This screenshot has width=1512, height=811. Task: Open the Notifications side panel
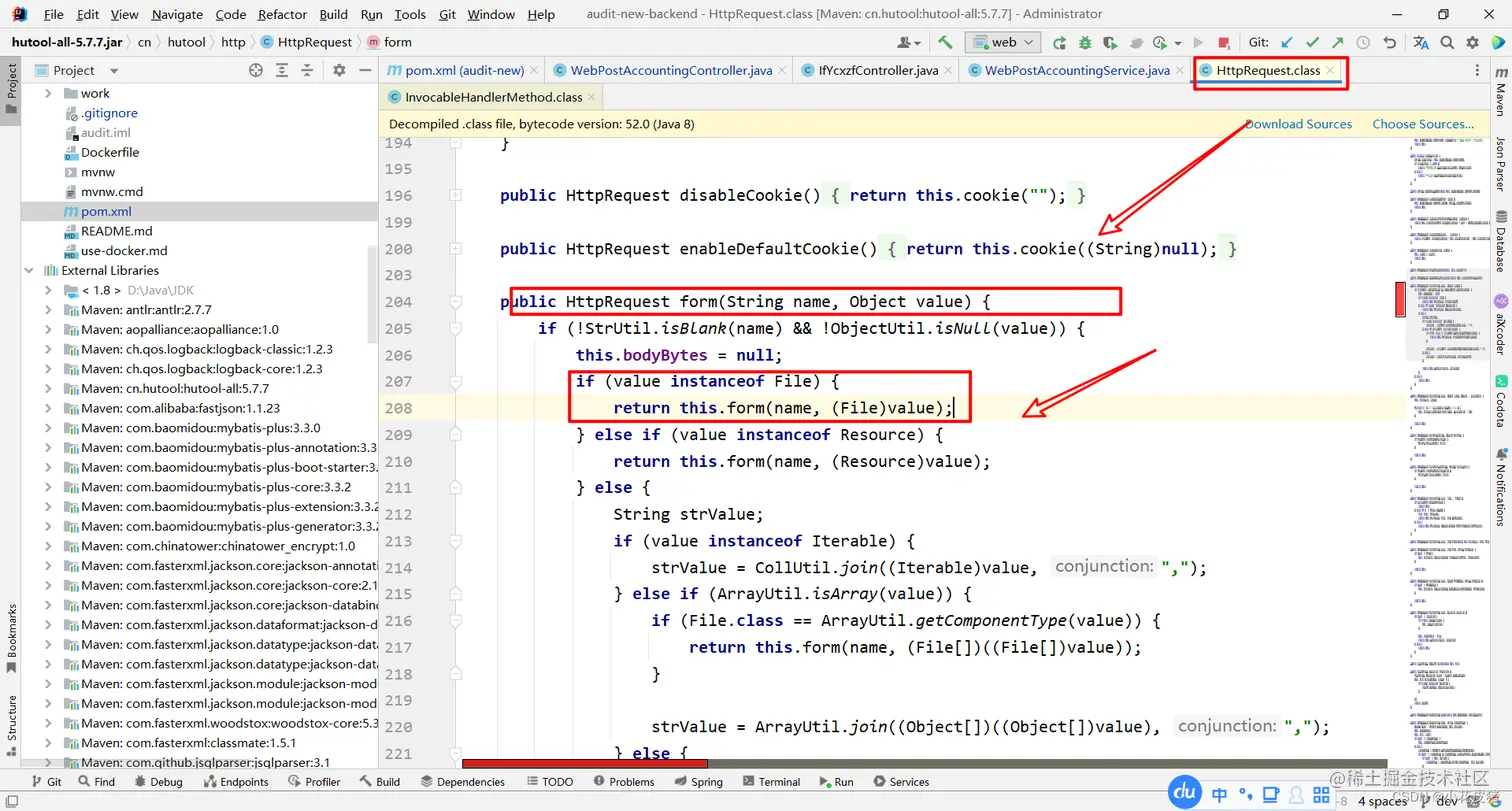[1500, 486]
